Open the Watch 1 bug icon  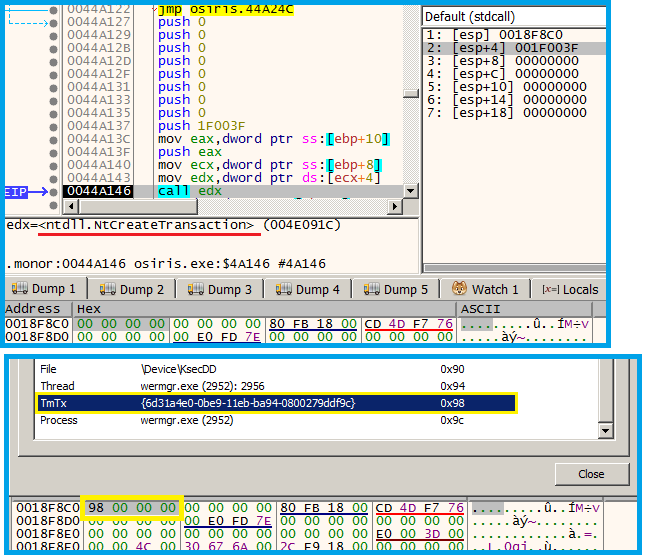(x=459, y=289)
